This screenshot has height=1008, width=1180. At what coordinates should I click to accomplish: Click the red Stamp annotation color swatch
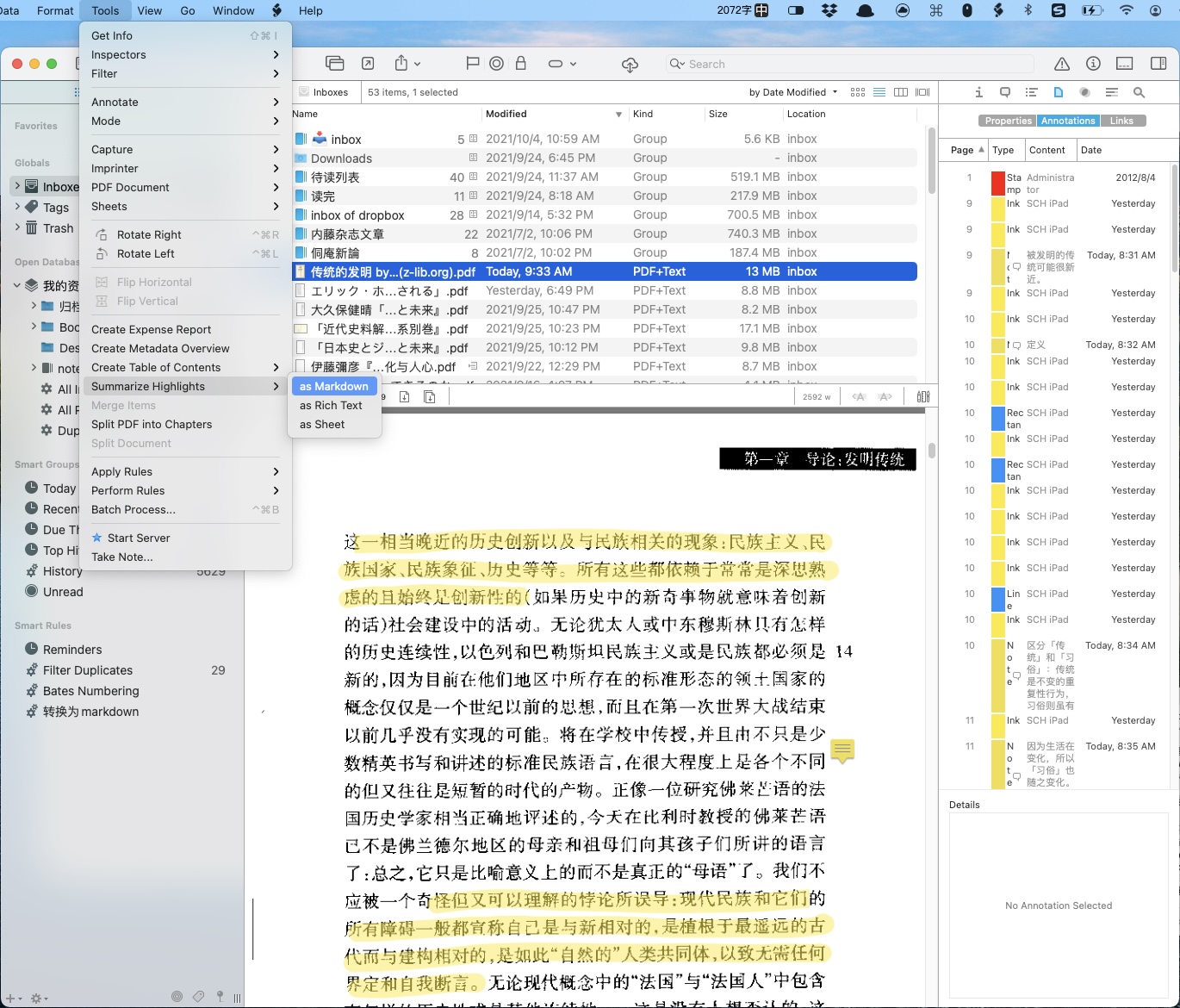(997, 184)
